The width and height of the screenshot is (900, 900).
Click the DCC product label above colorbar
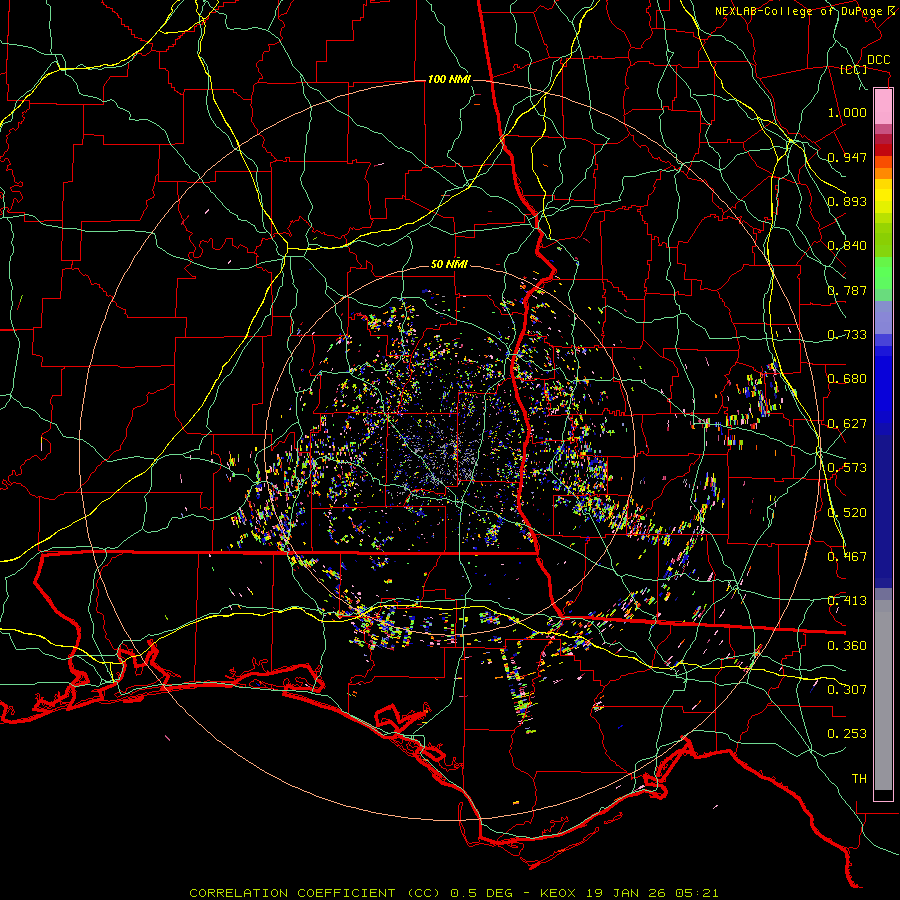tap(878, 60)
